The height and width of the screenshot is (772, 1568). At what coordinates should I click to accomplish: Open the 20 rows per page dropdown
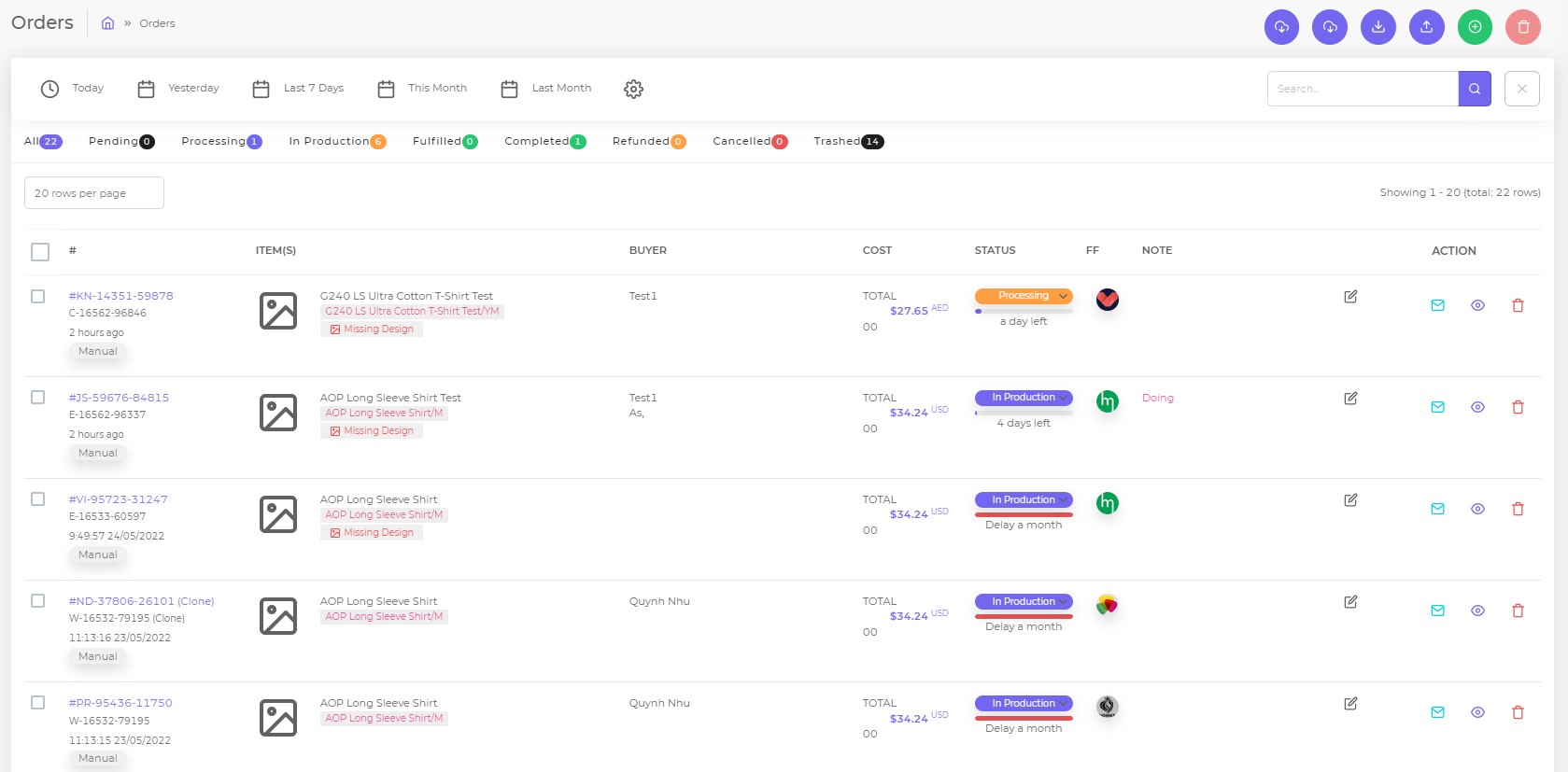pyautogui.click(x=94, y=193)
